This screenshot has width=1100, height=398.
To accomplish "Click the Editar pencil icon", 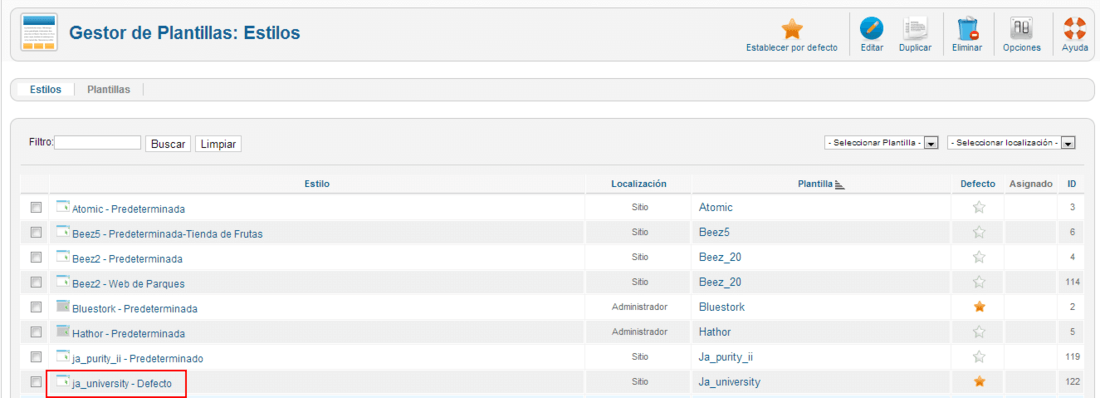I will coord(871,29).
